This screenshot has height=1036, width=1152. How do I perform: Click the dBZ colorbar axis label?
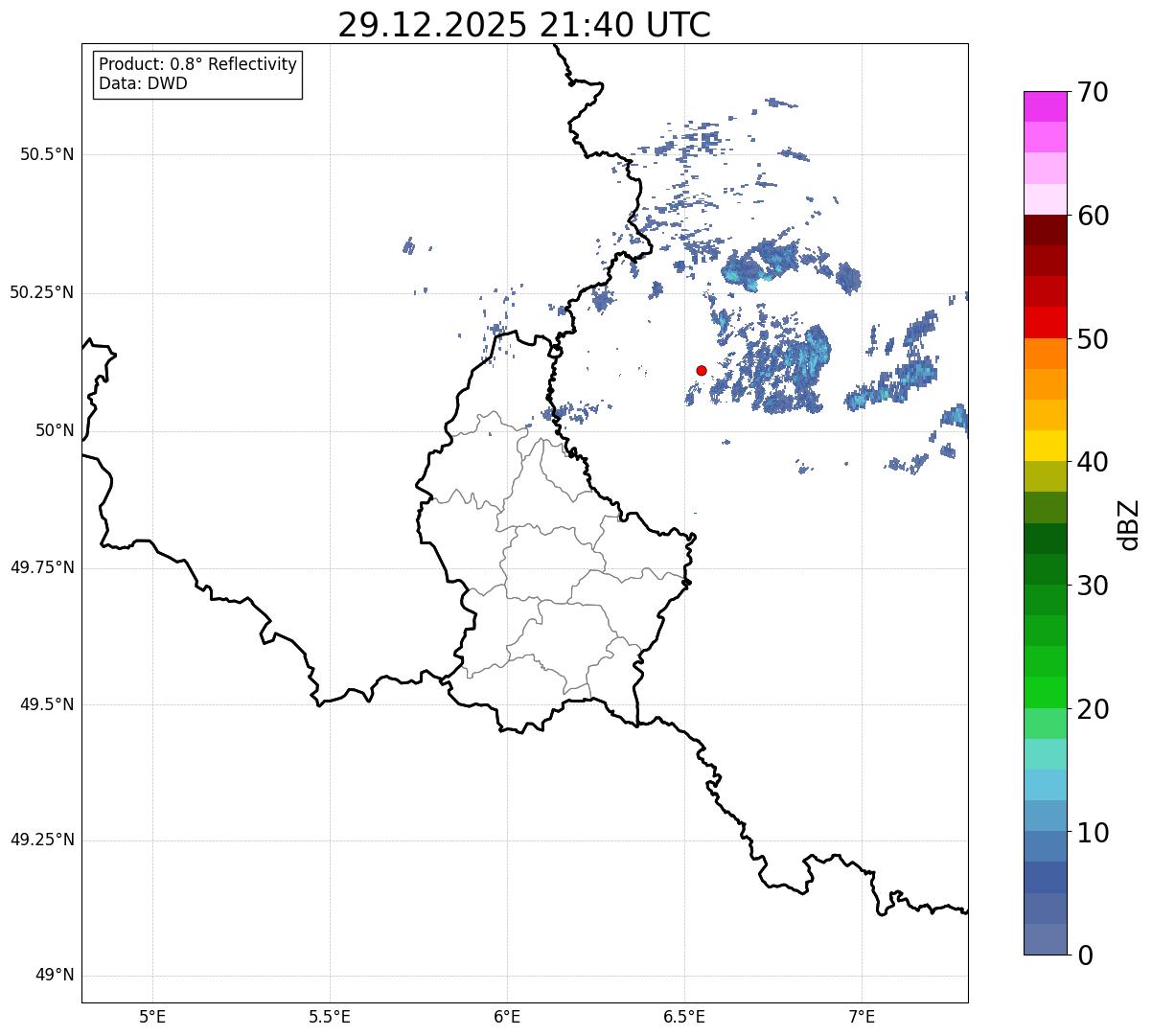(x=1130, y=523)
